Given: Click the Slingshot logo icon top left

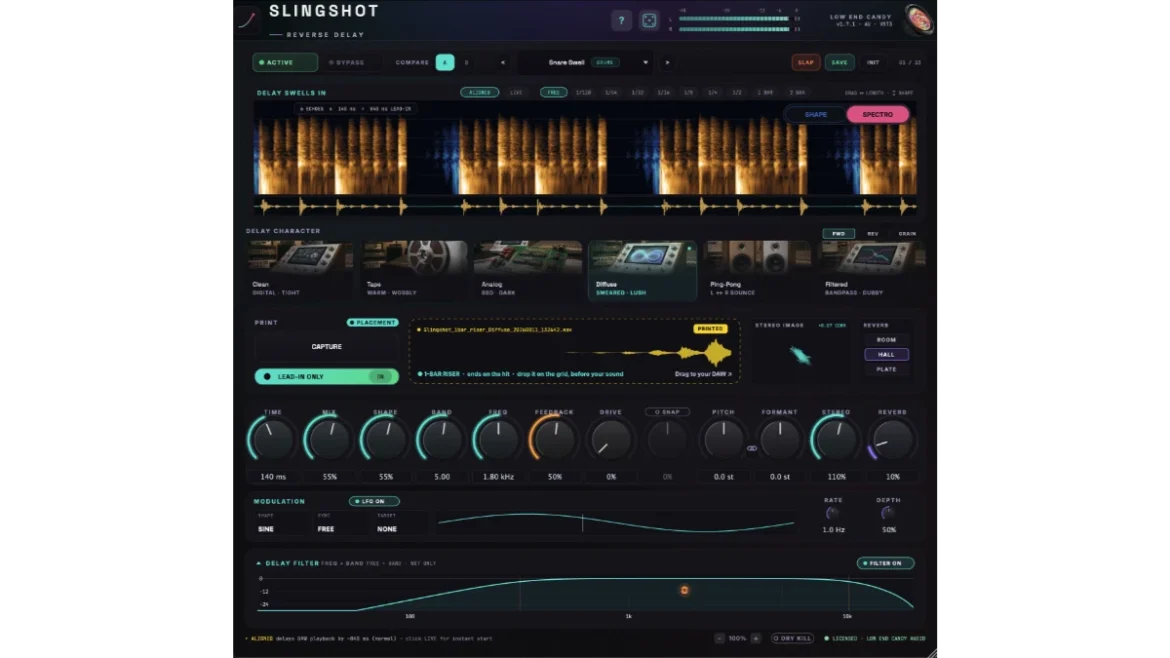Looking at the screenshot, I should pos(247,19).
